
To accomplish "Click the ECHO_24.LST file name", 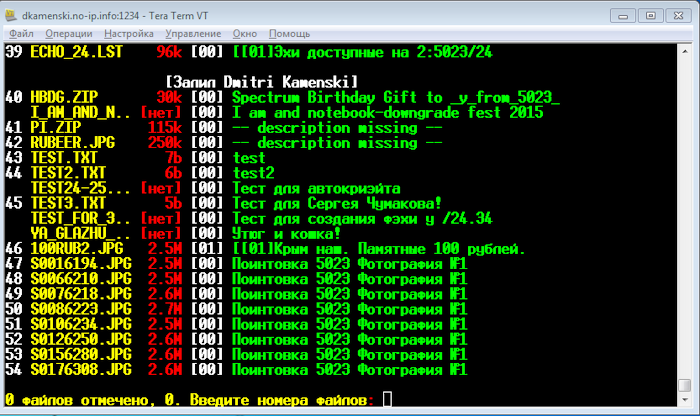I will (77, 51).
